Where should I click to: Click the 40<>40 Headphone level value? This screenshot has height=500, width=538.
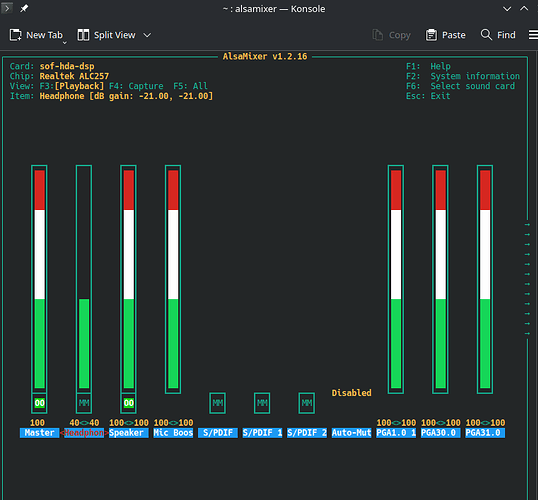coord(84,423)
